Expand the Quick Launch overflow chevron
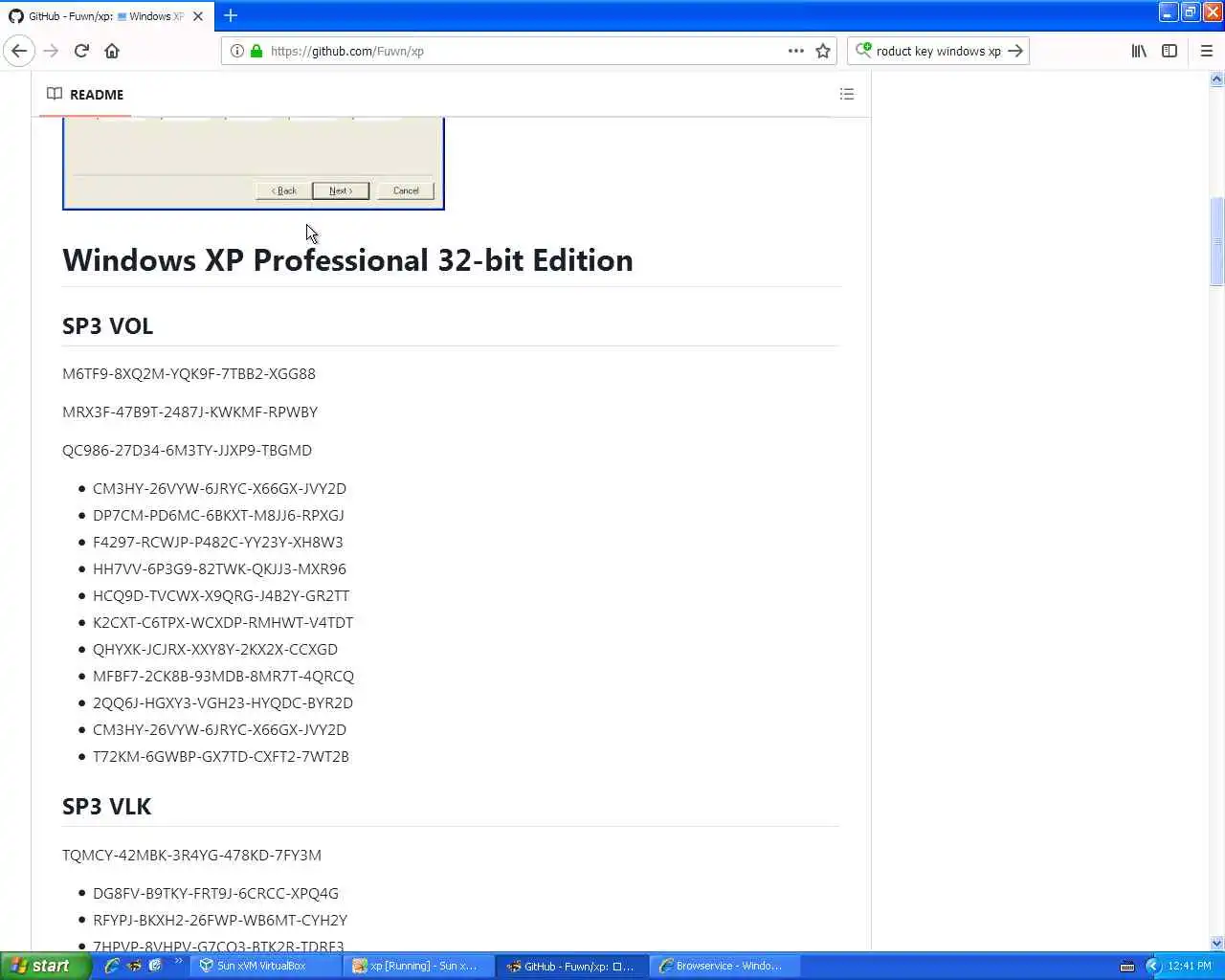 click(178, 961)
